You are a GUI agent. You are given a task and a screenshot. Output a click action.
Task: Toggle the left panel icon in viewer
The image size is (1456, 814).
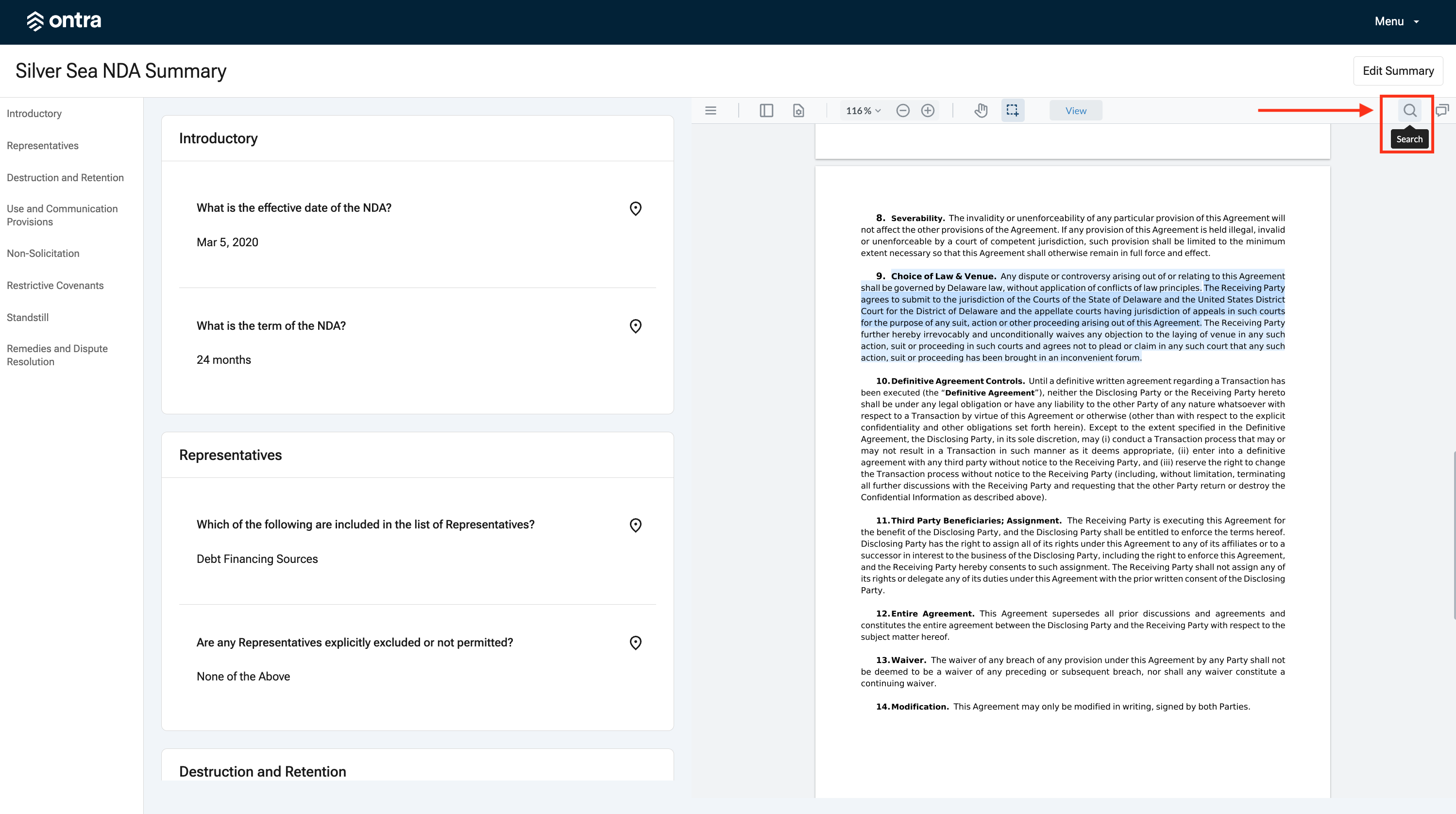click(766, 111)
